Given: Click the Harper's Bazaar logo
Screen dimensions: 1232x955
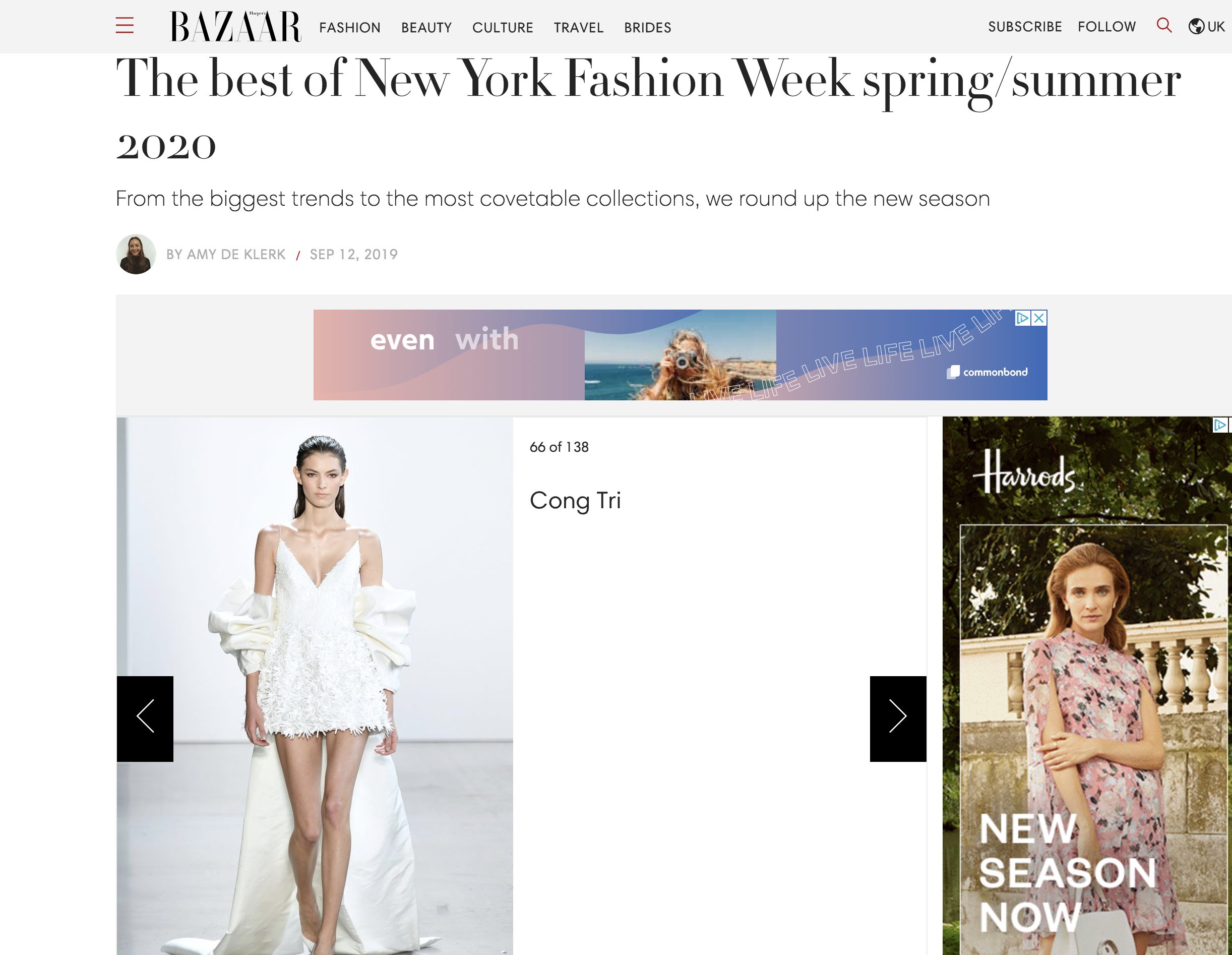Looking at the screenshot, I should pyautogui.click(x=235, y=27).
